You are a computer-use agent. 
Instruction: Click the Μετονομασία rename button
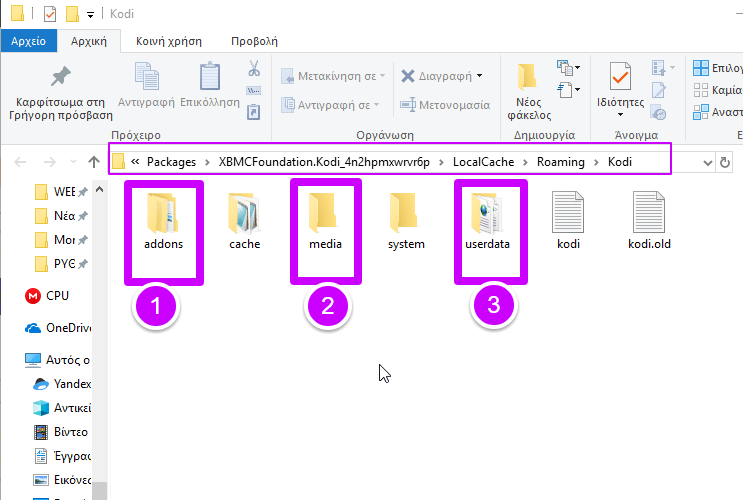tap(445, 105)
